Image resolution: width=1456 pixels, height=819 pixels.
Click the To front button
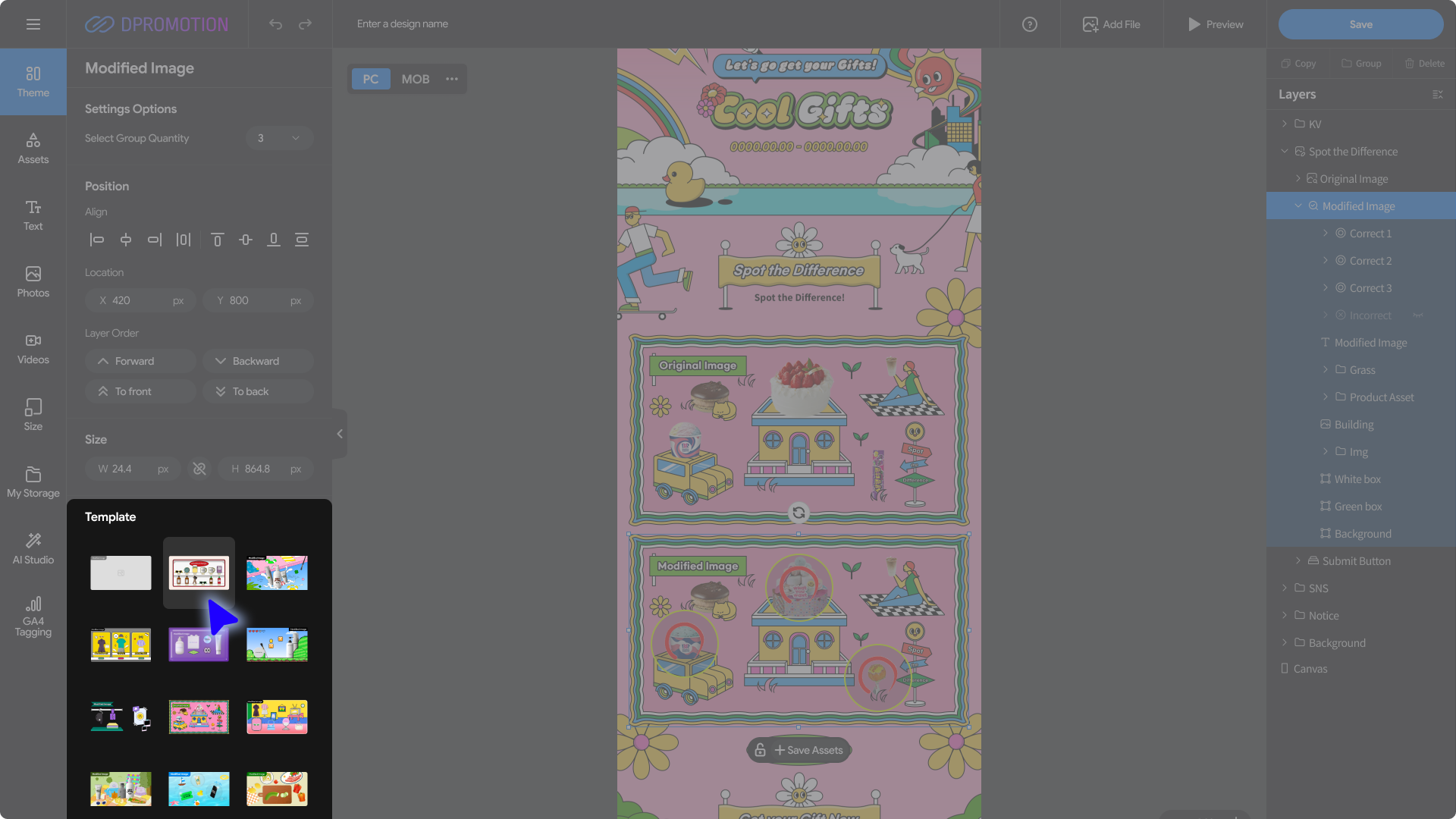pos(140,391)
